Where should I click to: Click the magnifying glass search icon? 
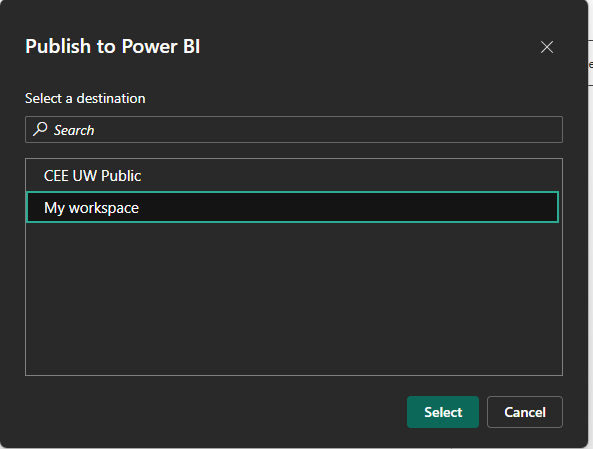pos(40,129)
